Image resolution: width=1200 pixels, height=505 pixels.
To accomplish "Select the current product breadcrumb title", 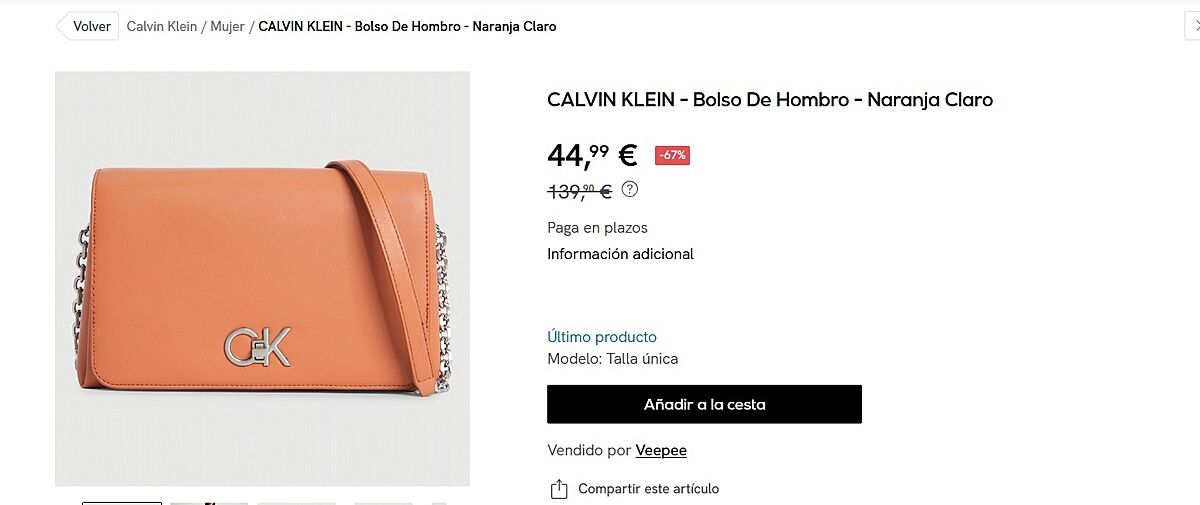I will 407,27.
